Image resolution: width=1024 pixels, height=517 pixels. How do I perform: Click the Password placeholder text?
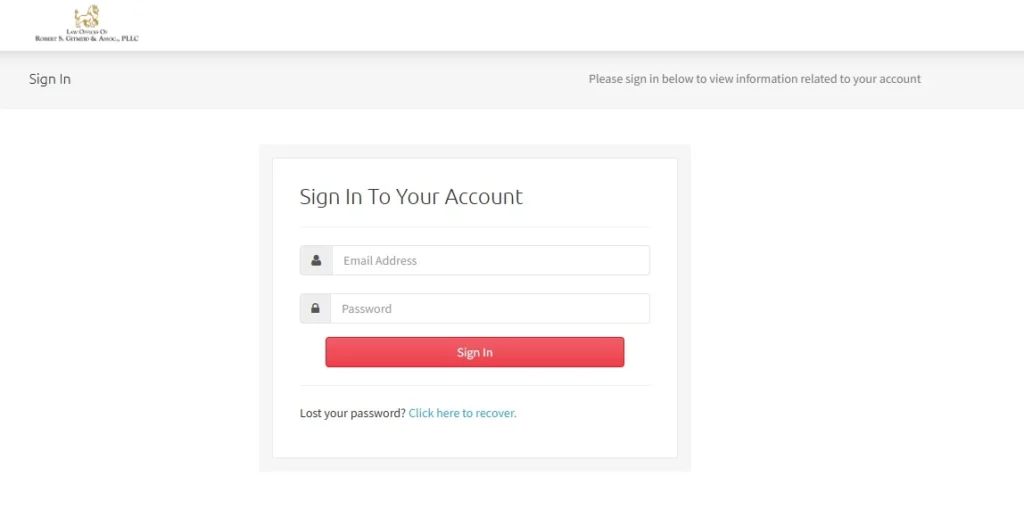coord(366,309)
